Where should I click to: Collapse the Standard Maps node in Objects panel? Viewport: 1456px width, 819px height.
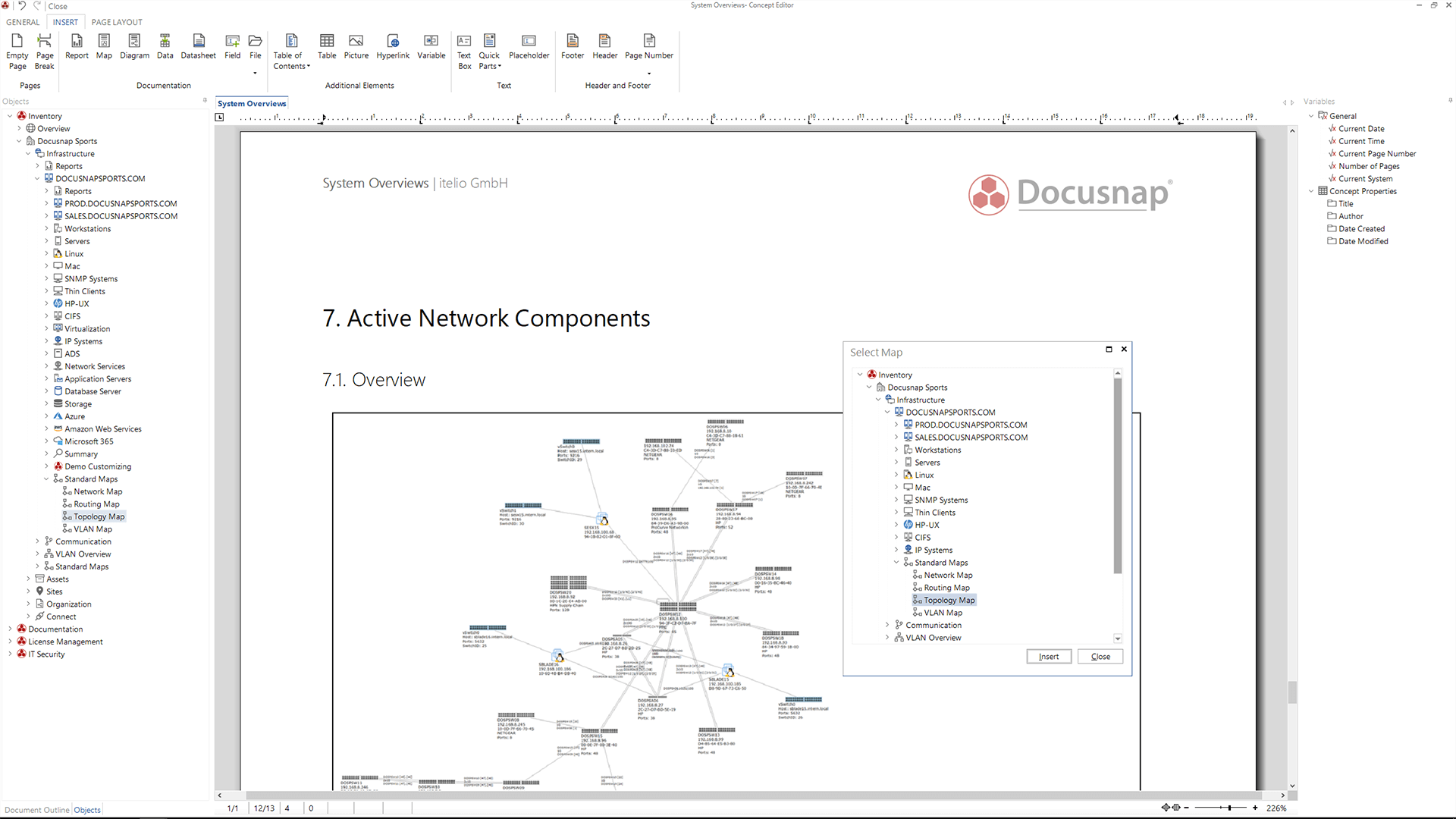click(47, 479)
